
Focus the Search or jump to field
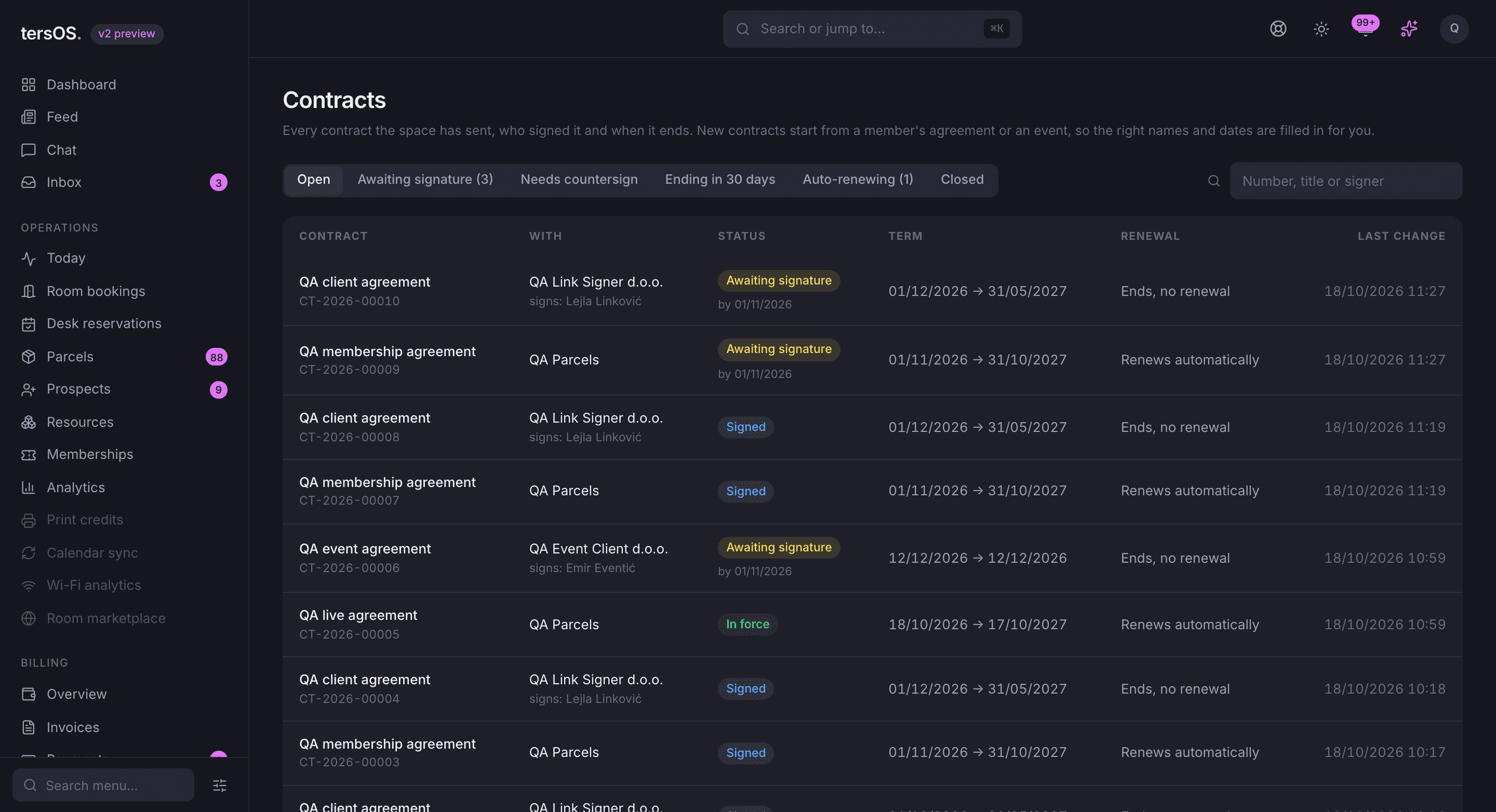coord(872,29)
